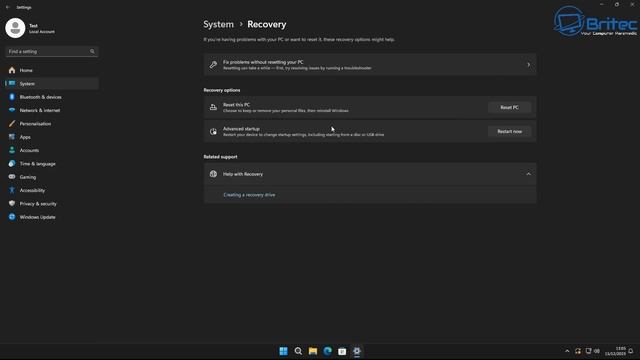This screenshot has height=360, width=640.
Task: Click the Gaming controller icon
Action: (x=12, y=177)
